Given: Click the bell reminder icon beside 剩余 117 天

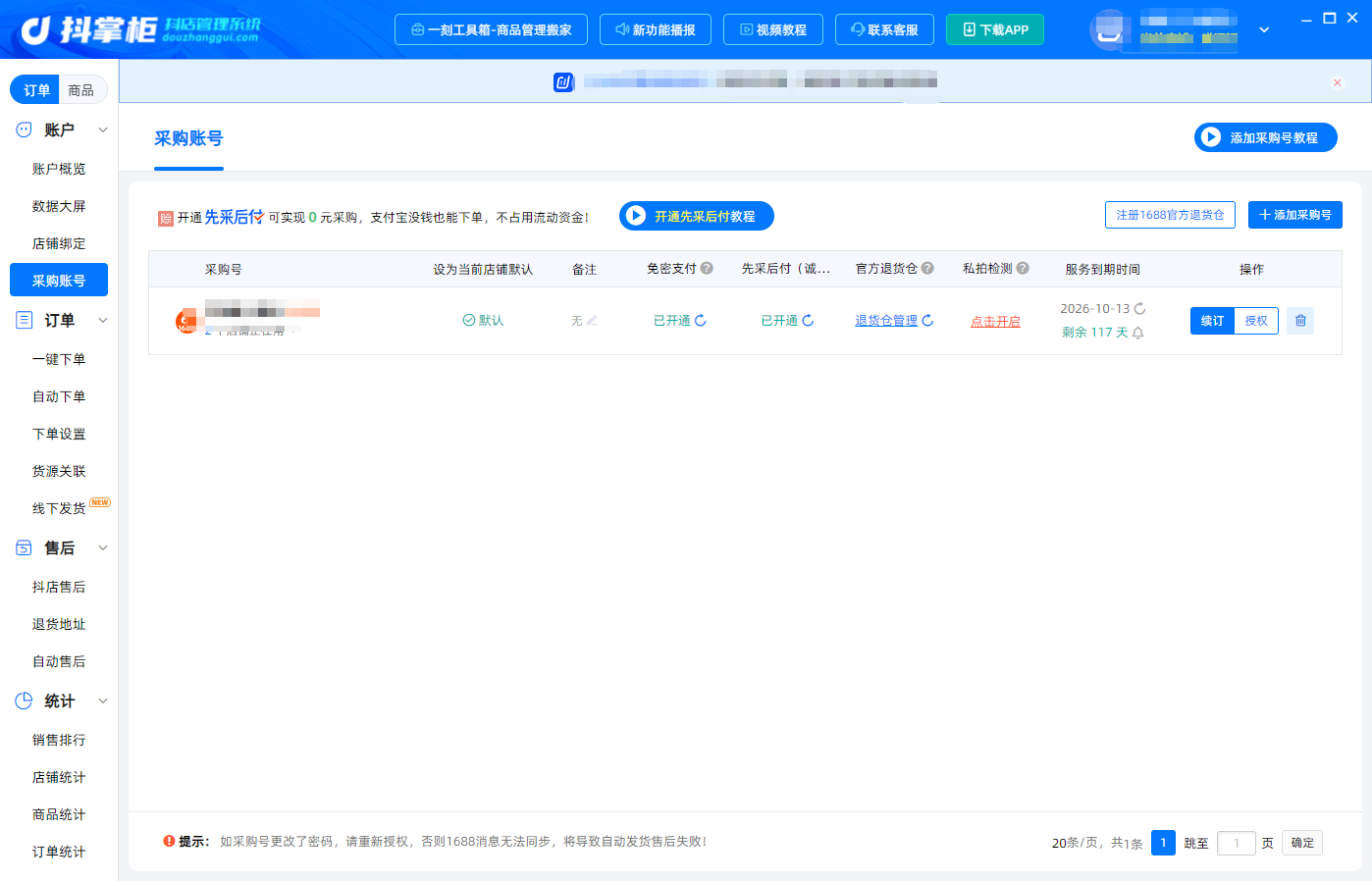Looking at the screenshot, I should point(1138,333).
